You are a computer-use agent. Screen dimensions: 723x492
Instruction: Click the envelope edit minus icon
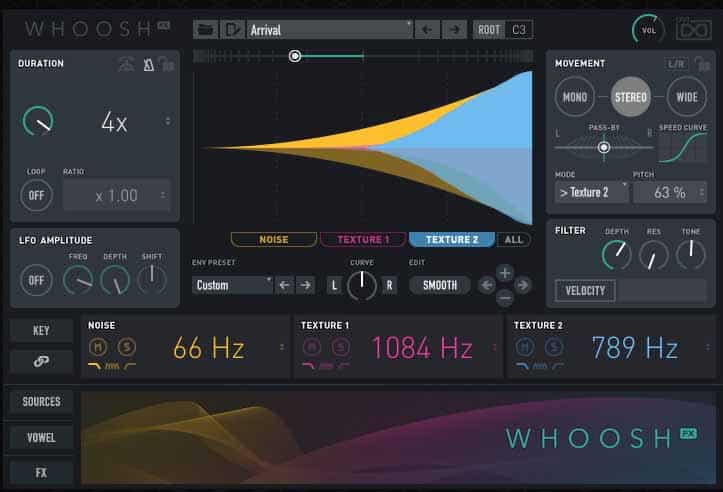coord(505,298)
